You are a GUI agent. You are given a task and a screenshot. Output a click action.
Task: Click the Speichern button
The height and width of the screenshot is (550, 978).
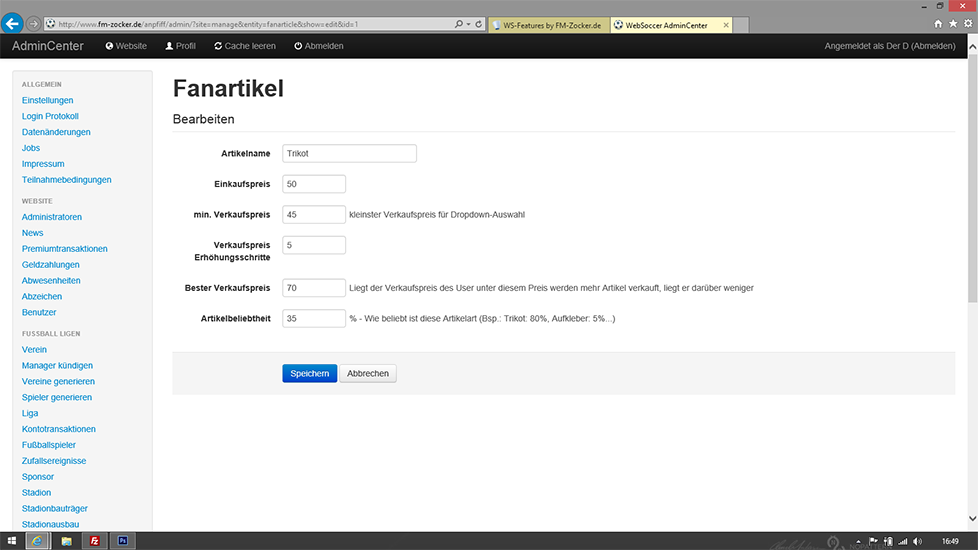(x=309, y=373)
